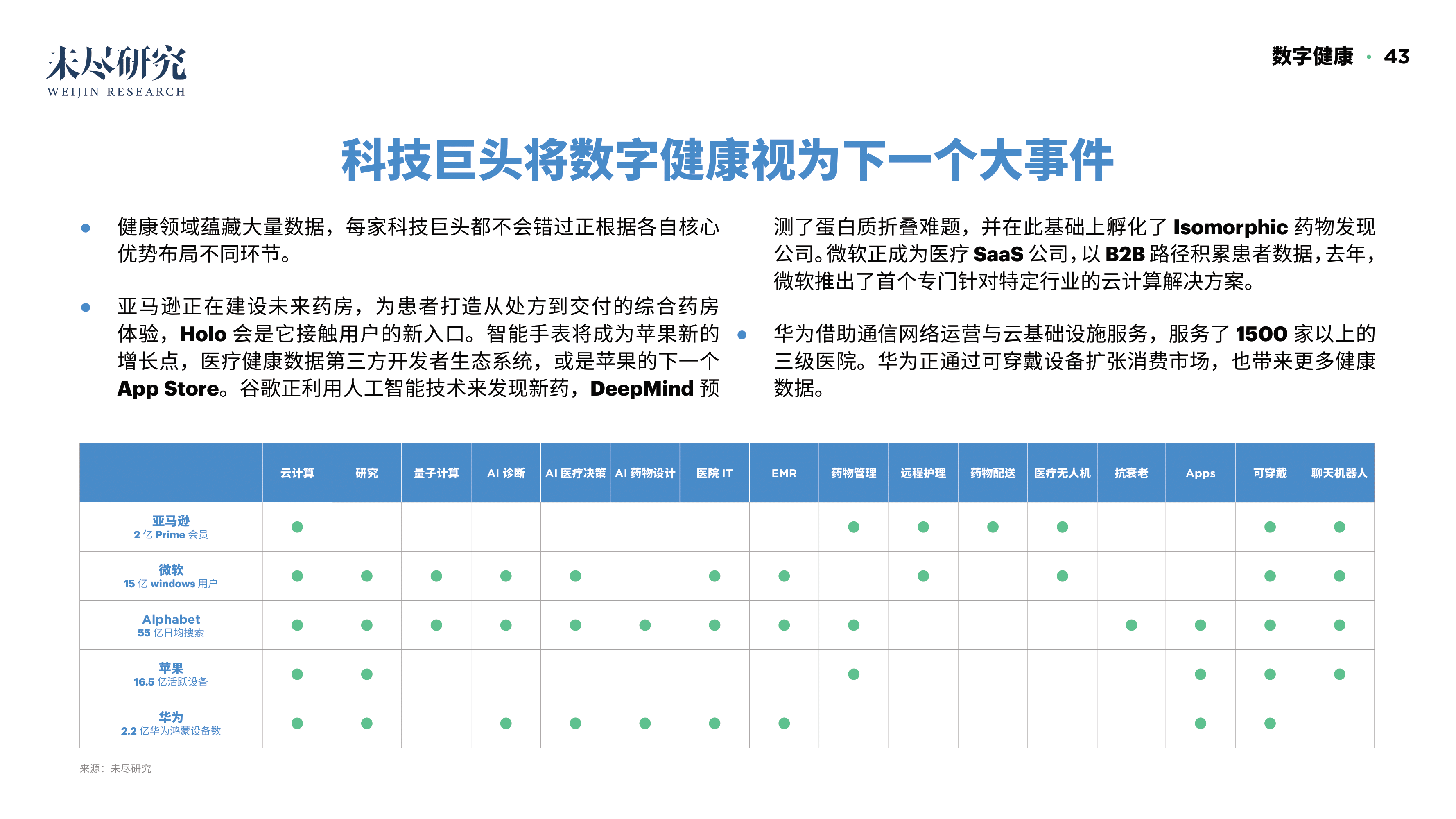
Task: Expand the Apps column header
Action: point(1200,474)
